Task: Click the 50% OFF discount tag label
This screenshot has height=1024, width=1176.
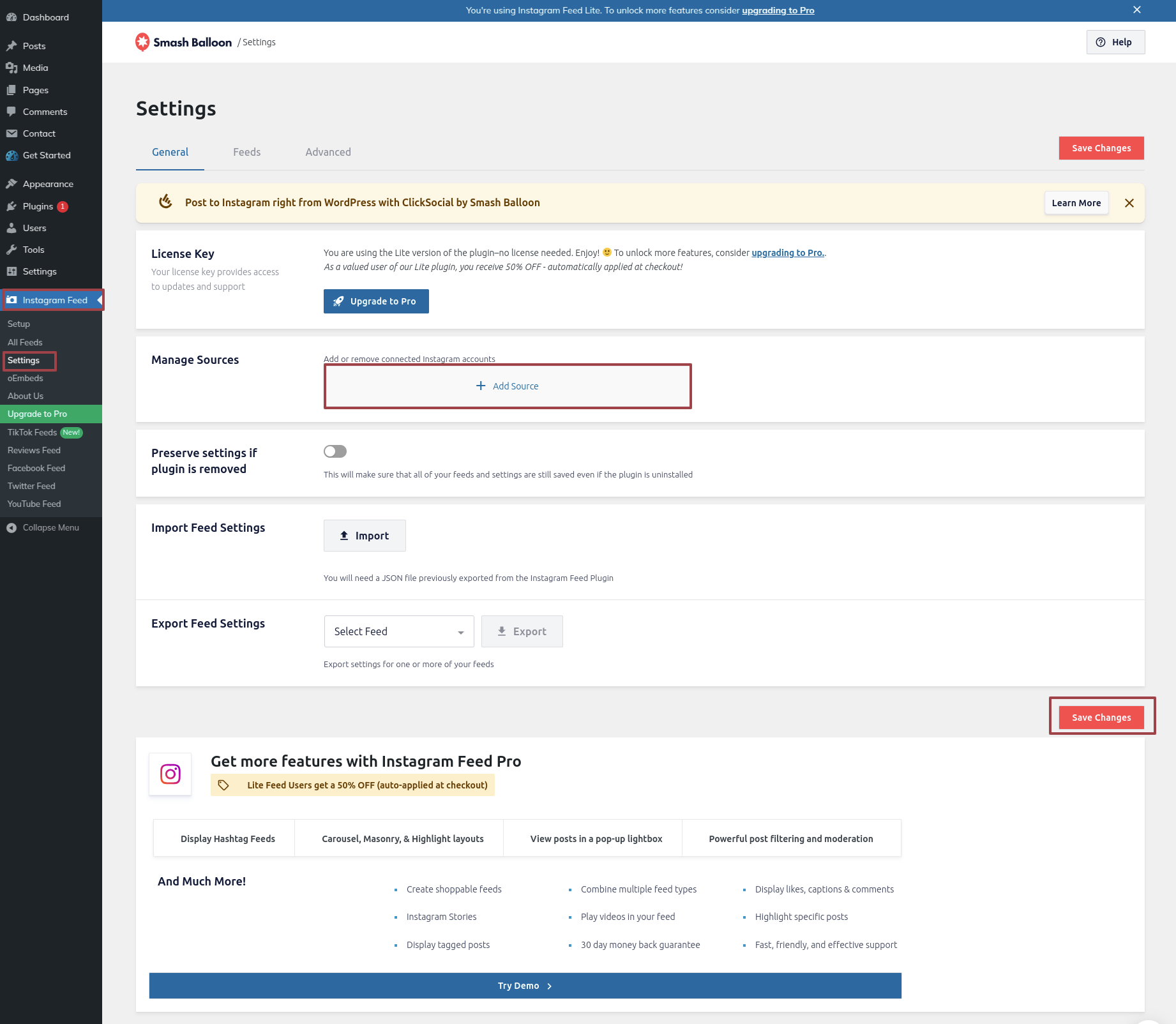Action: point(352,785)
